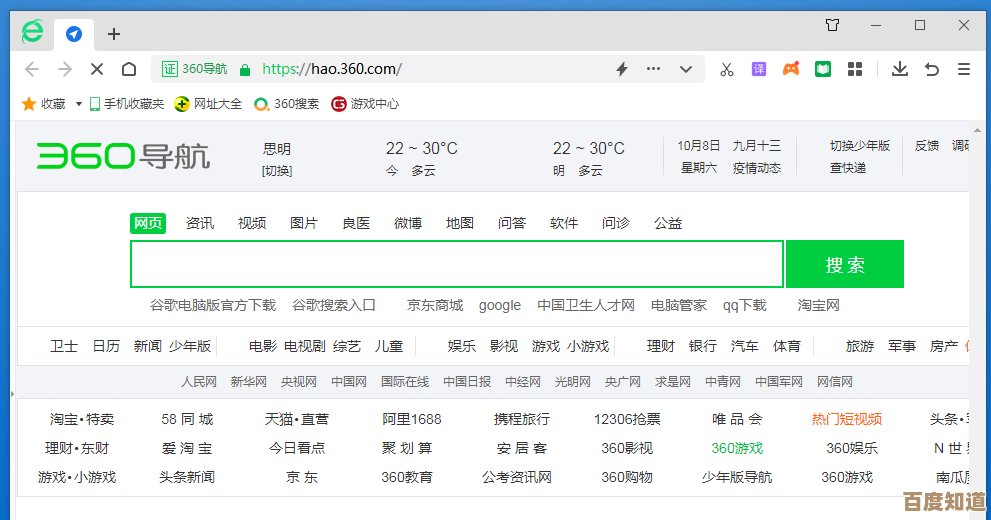The image size is (991, 520).
Task: Stop loading the page with X button
Action: point(97,69)
